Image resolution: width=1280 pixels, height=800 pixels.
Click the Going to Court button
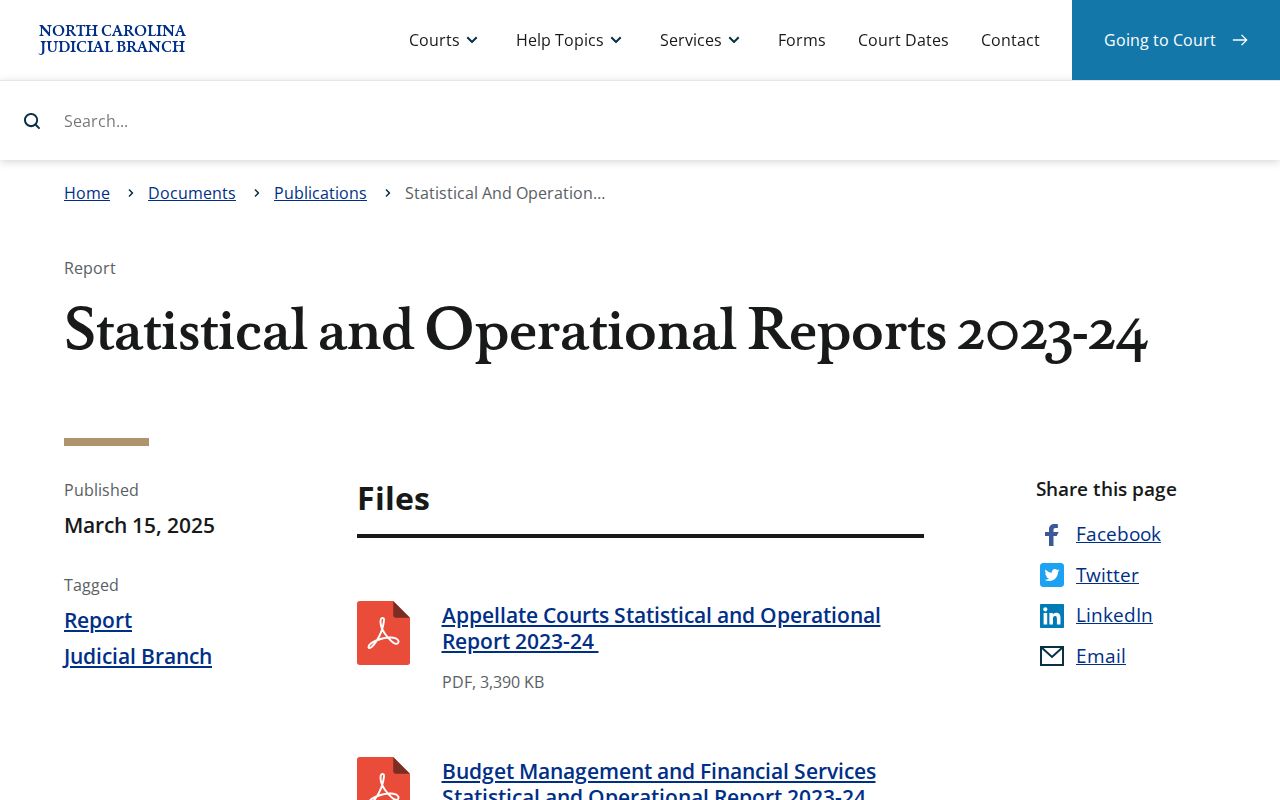(x=1176, y=40)
